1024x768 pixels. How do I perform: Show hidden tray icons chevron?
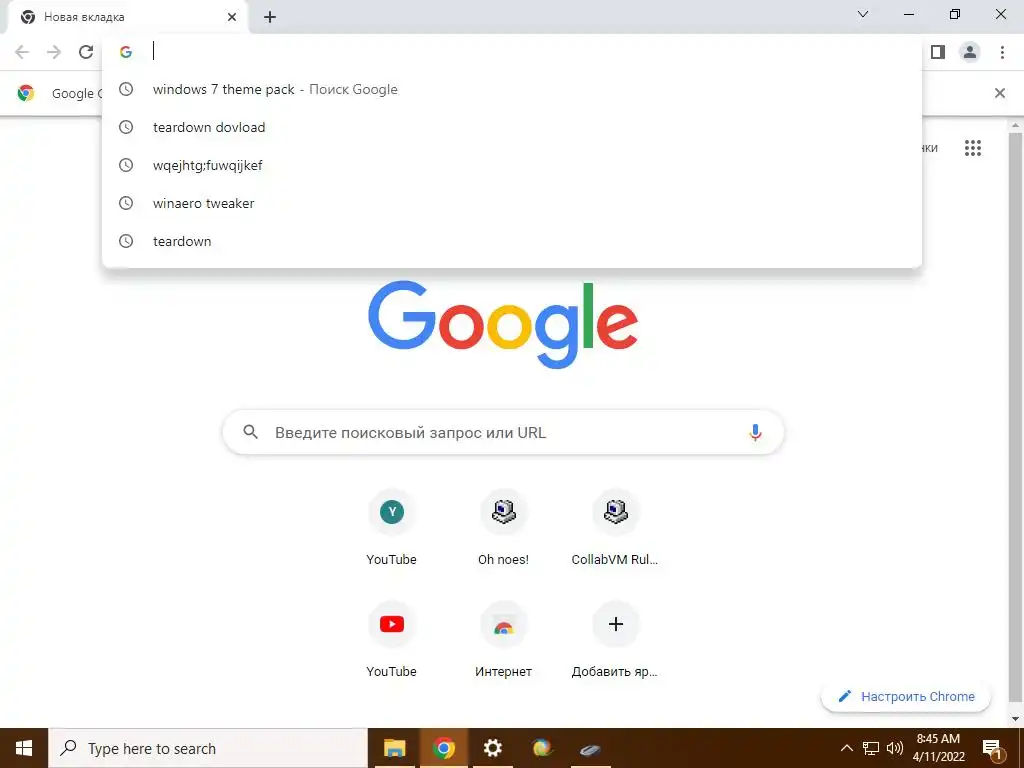point(846,748)
